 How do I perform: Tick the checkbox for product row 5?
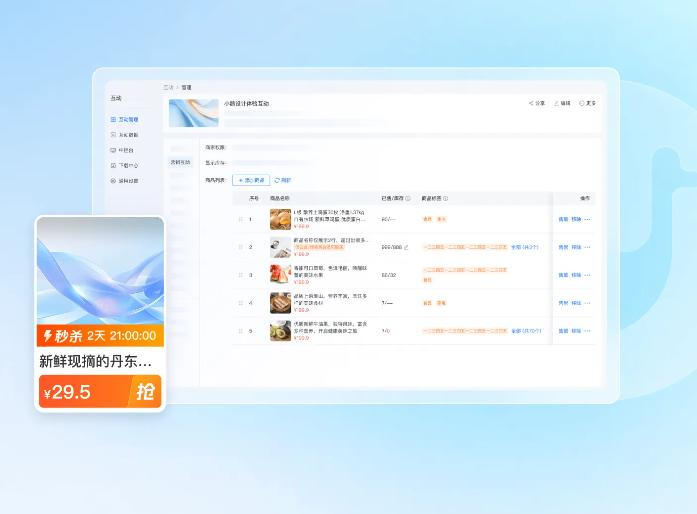[240, 330]
